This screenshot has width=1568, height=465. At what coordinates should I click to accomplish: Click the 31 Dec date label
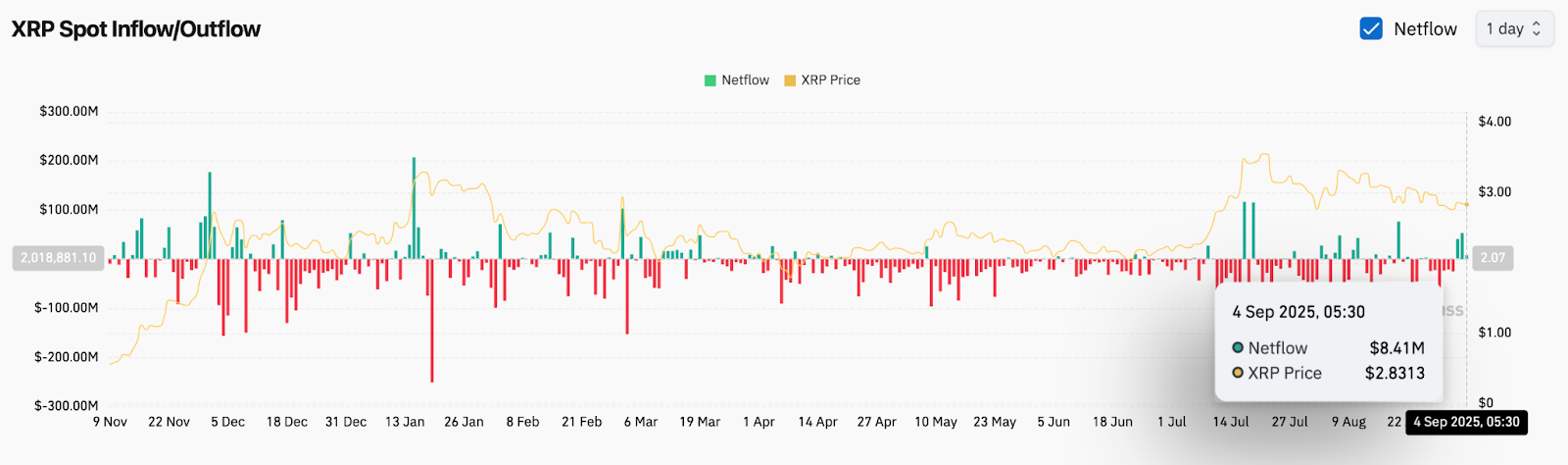tap(346, 422)
